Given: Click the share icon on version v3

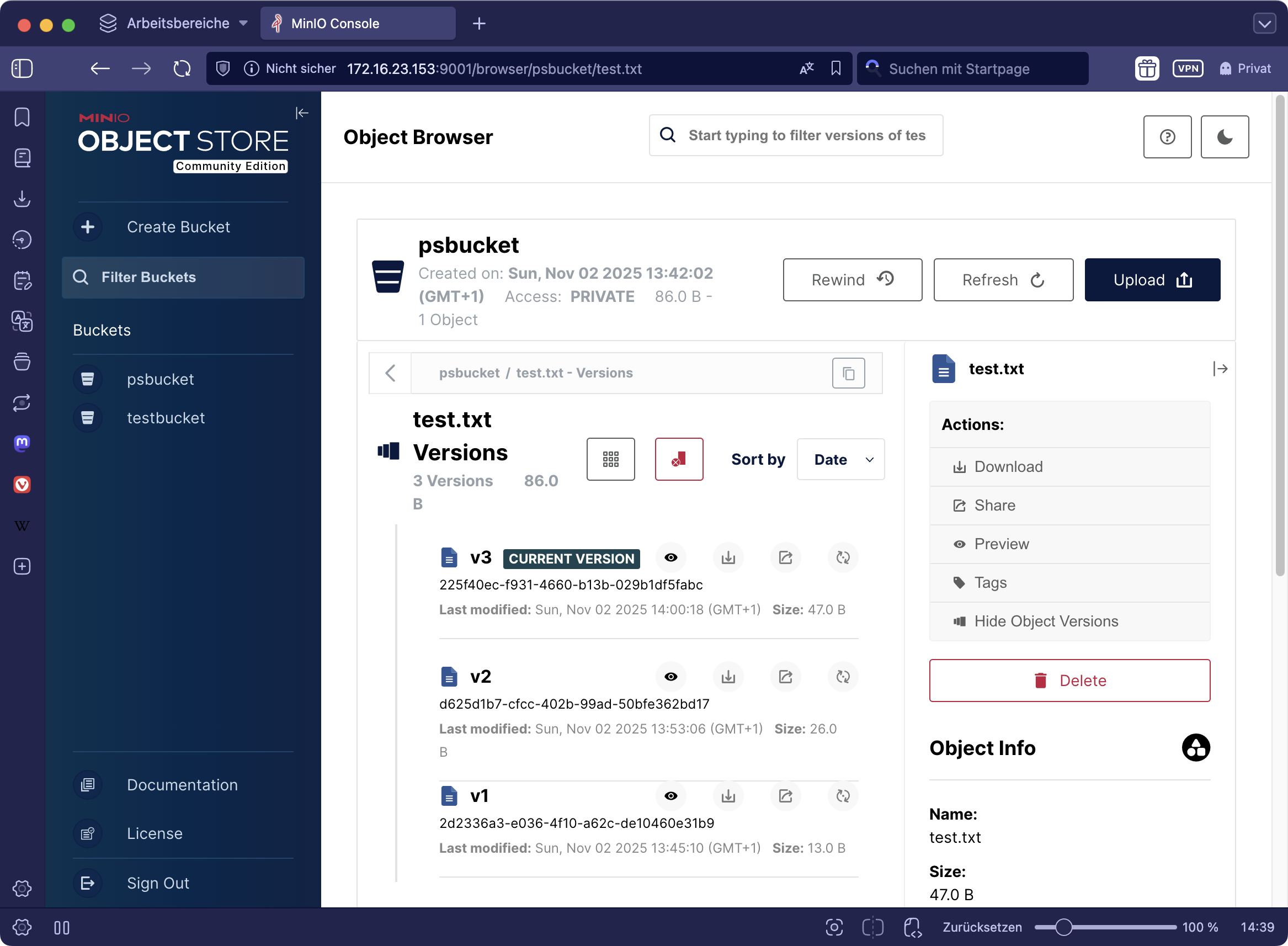Looking at the screenshot, I should click(785, 558).
